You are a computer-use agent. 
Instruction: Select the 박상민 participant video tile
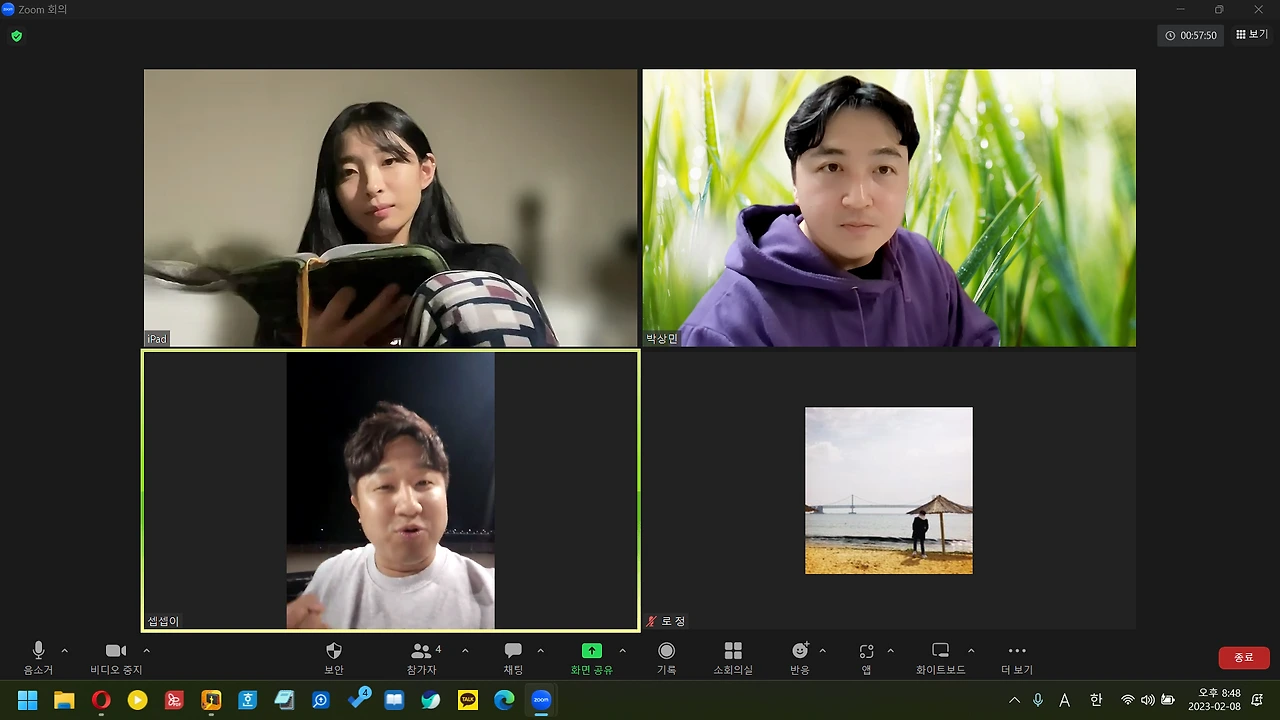pos(889,208)
